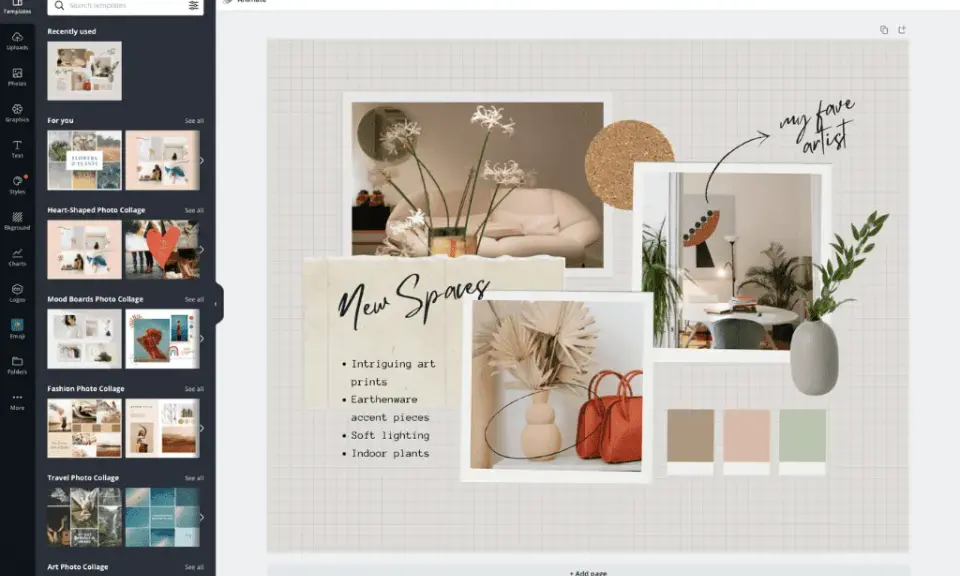Open the Graphics sidebar tab

[x=17, y=113]
